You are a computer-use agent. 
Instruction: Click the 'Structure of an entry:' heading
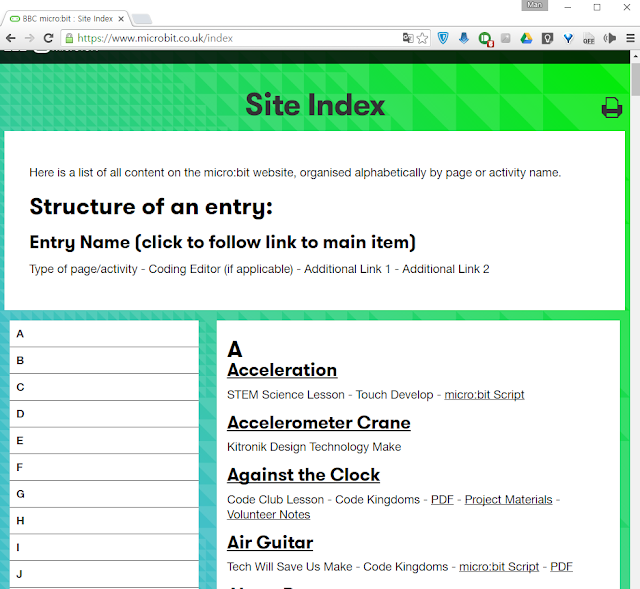[x=151, y=207]
